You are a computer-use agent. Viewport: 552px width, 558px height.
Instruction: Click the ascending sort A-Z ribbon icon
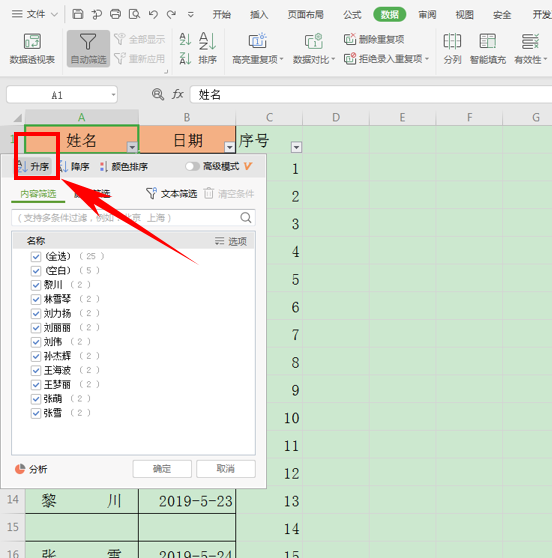(x=185, y=39)
